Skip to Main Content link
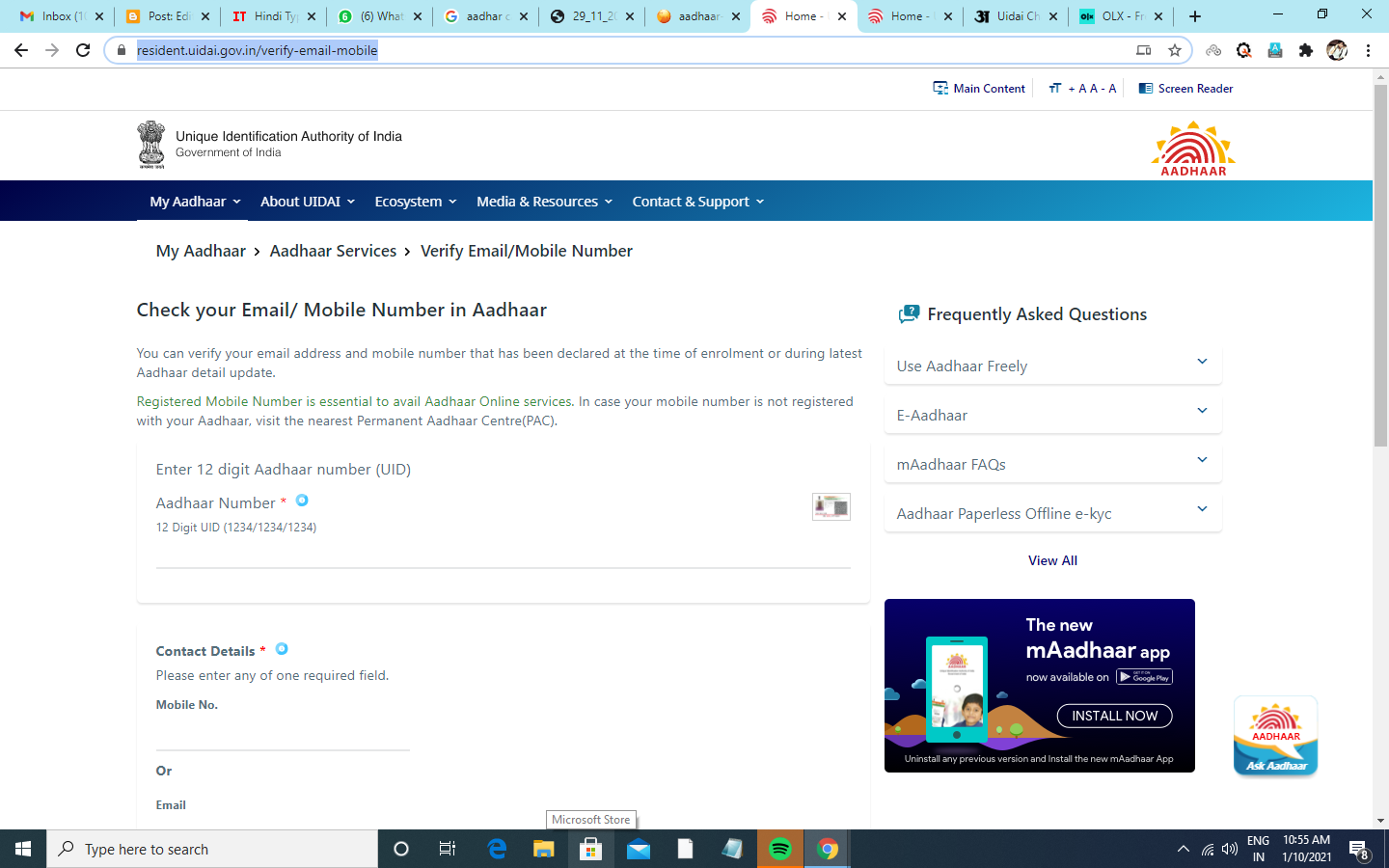The image size is (1389, 868). point(979,88)
